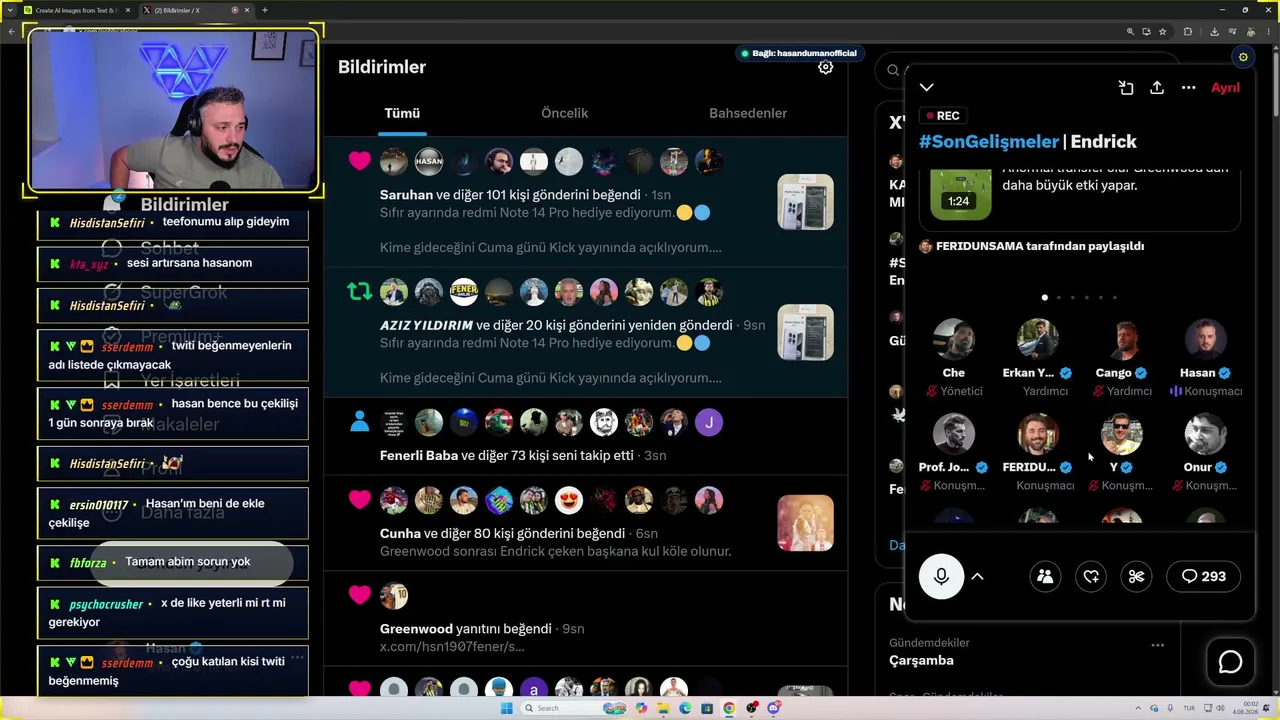Switch to the Tümü tab
The width and height of the screenshot is (1280, 720).
point(402,113)
